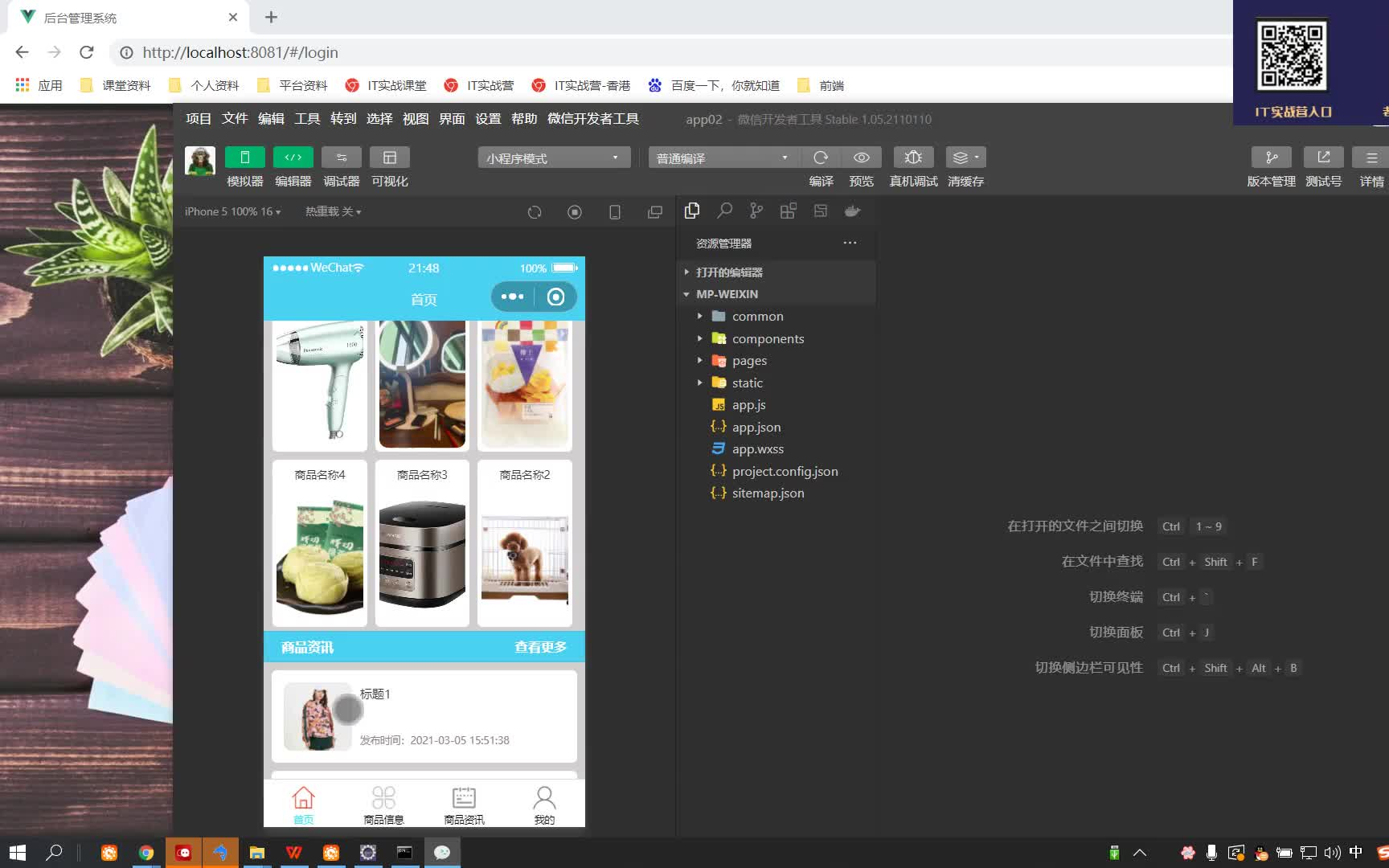Select the 我的 tab in simulator
1389x868 pixels.
click(544, 805)
